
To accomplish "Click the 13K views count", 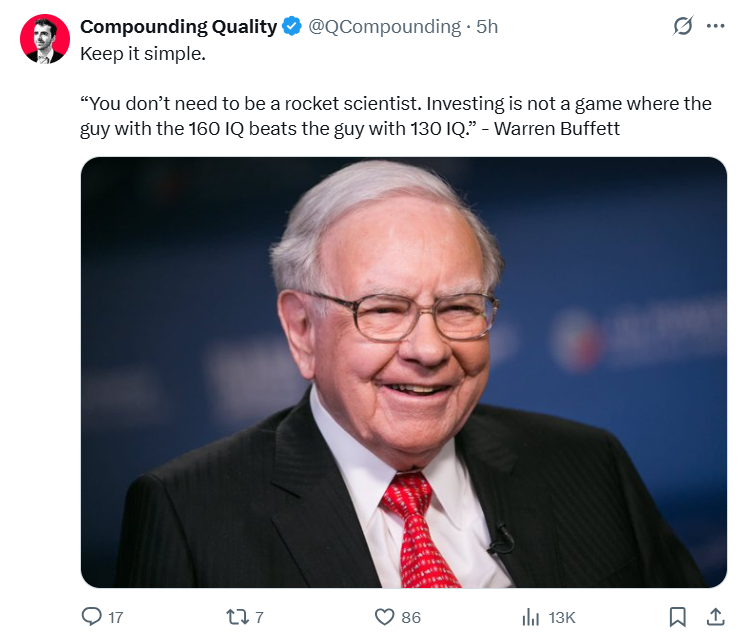I will (x=562, y=618).
